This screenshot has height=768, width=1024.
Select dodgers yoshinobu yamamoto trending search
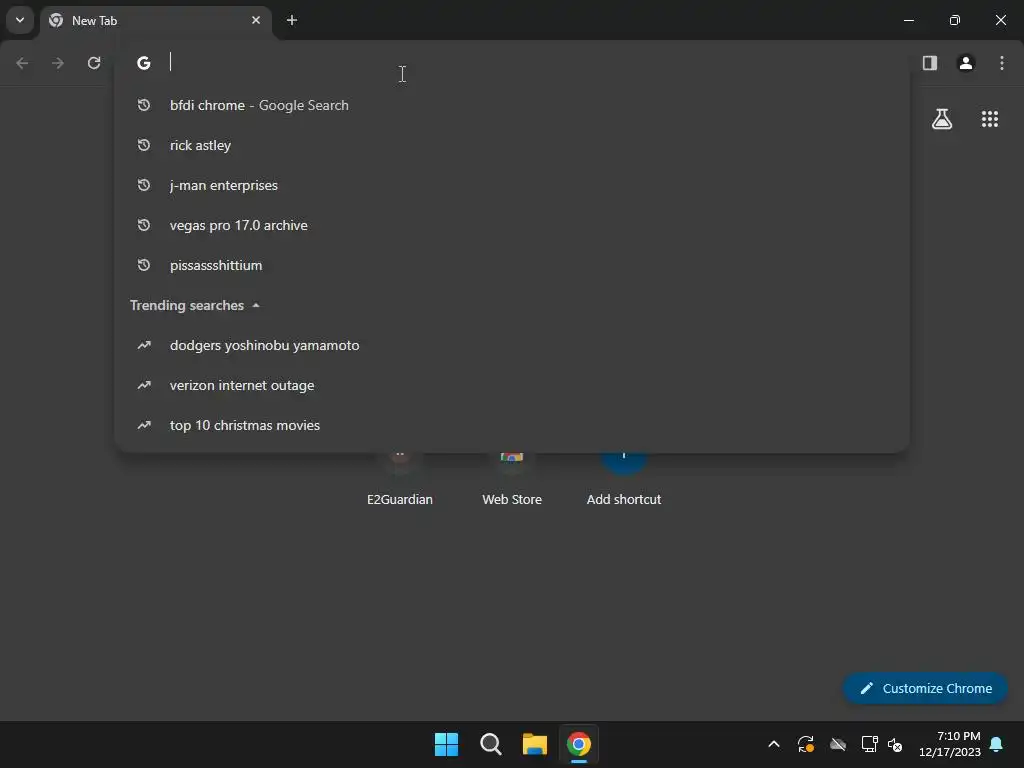coord(512,345)
